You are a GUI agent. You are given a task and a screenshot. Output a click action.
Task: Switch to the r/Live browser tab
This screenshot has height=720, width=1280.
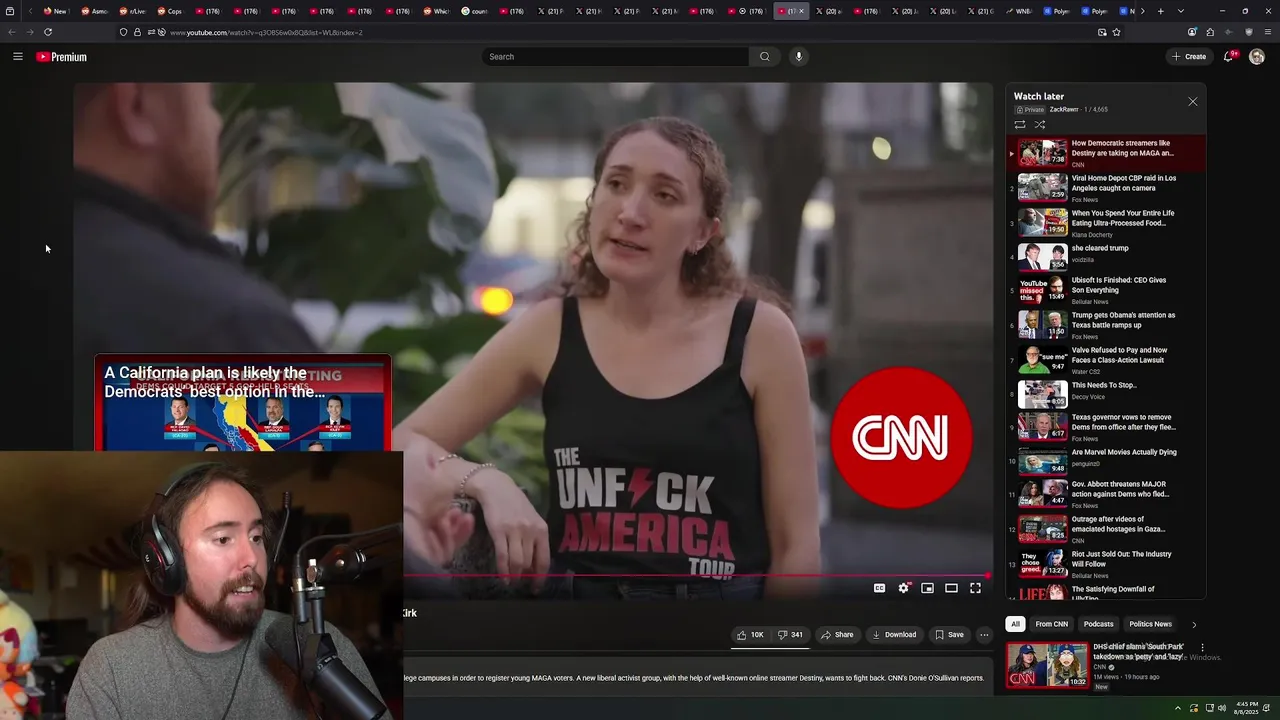click(x=132, y=11)
